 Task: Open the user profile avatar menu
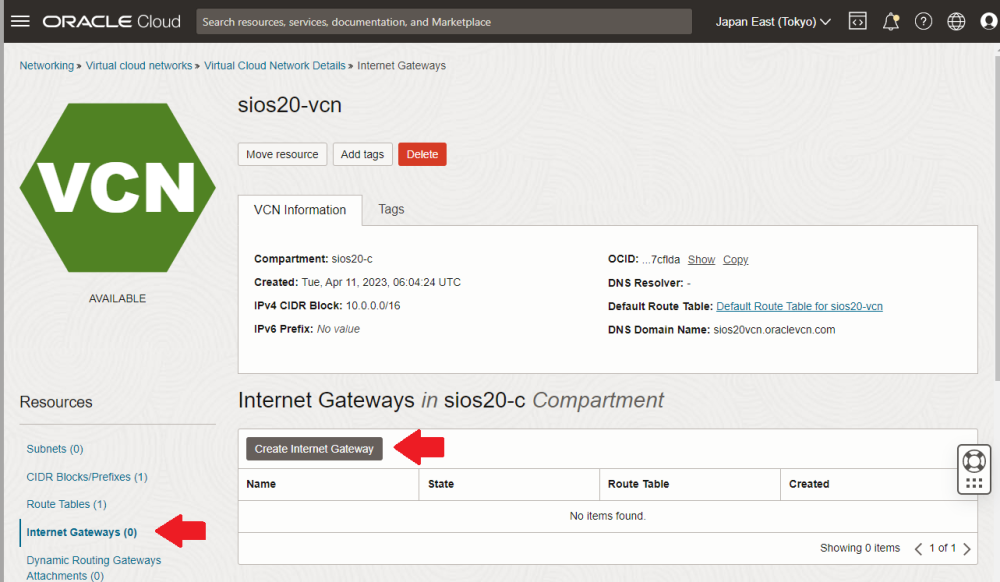click(989, 22)
